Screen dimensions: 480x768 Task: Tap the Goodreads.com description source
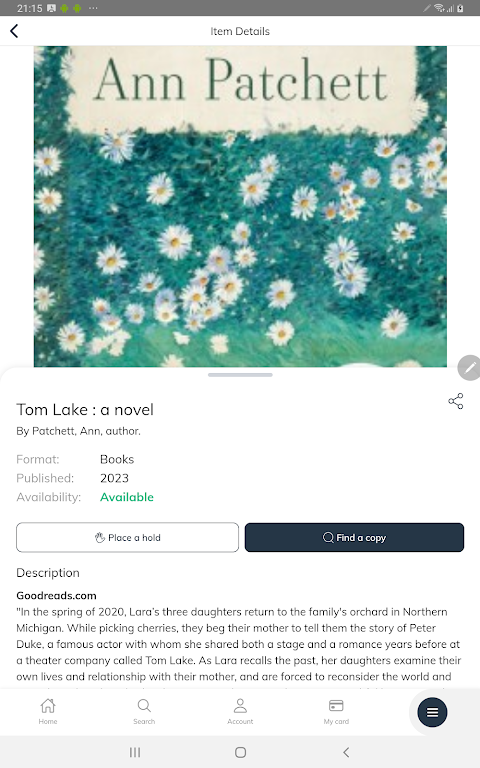(56, 596)
